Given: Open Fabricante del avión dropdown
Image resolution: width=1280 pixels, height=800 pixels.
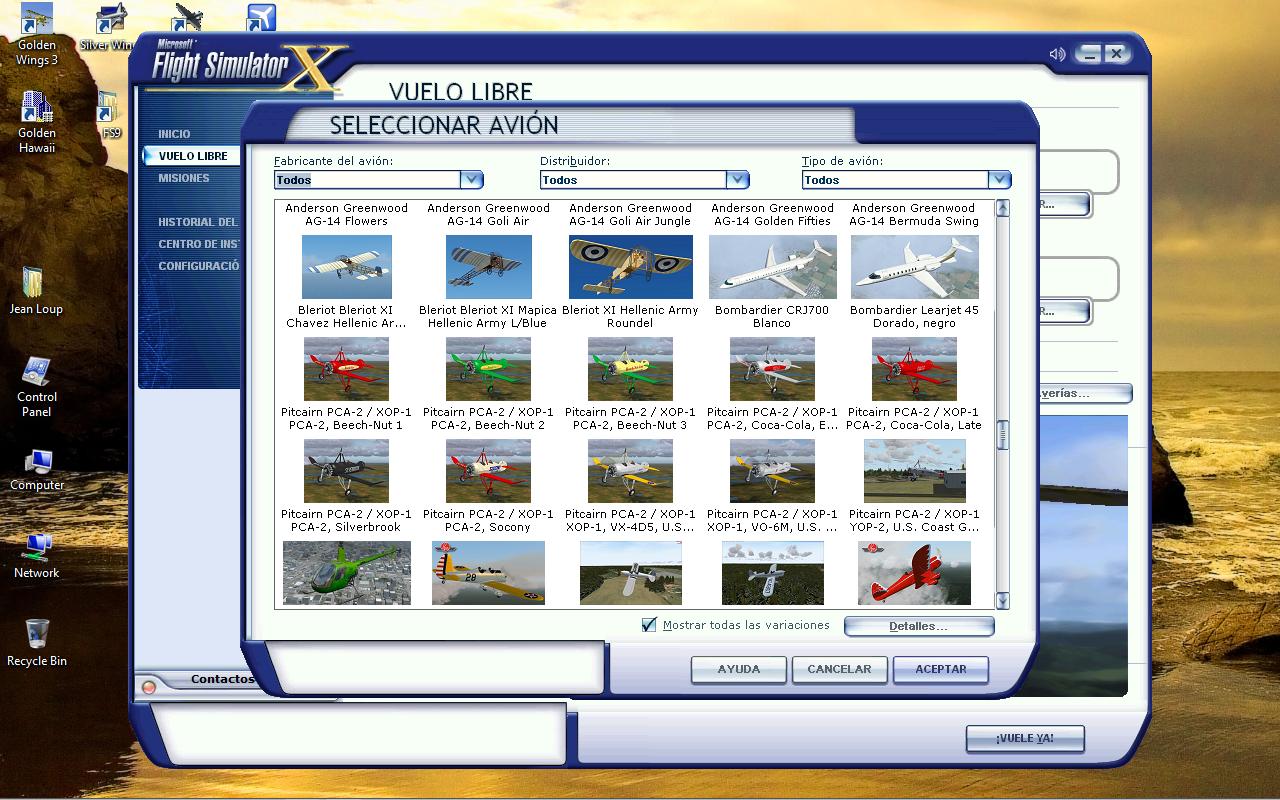Looking at the screenshot, I should tap(378, 180).
